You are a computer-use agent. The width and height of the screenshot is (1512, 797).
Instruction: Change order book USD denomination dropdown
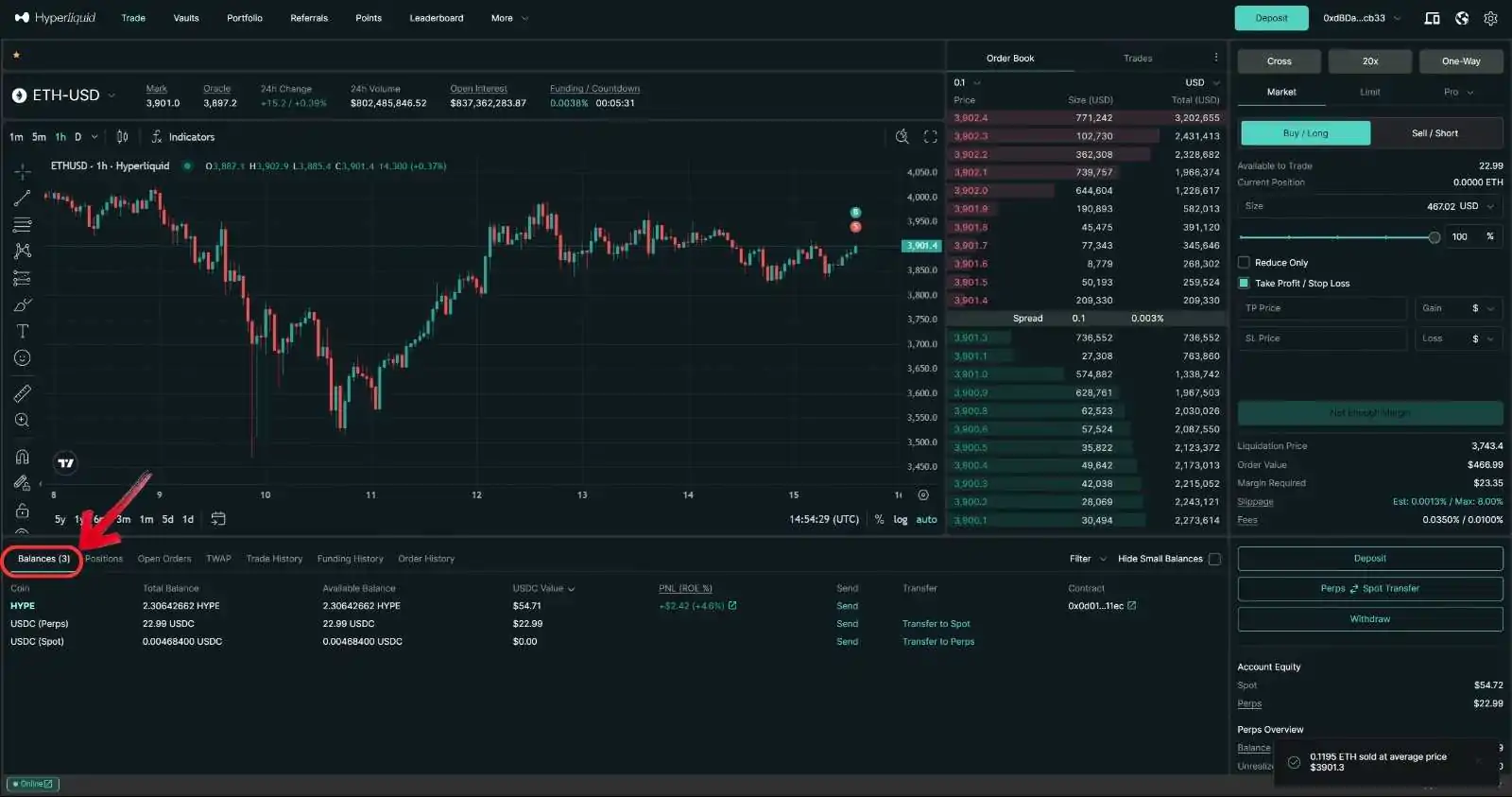tap(1202, 82)
